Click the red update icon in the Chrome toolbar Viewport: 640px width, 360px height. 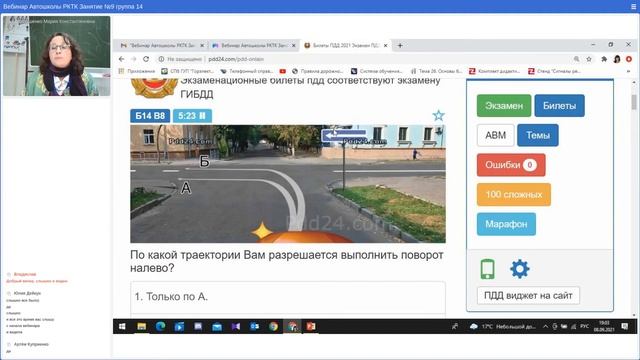pos(629,59)
